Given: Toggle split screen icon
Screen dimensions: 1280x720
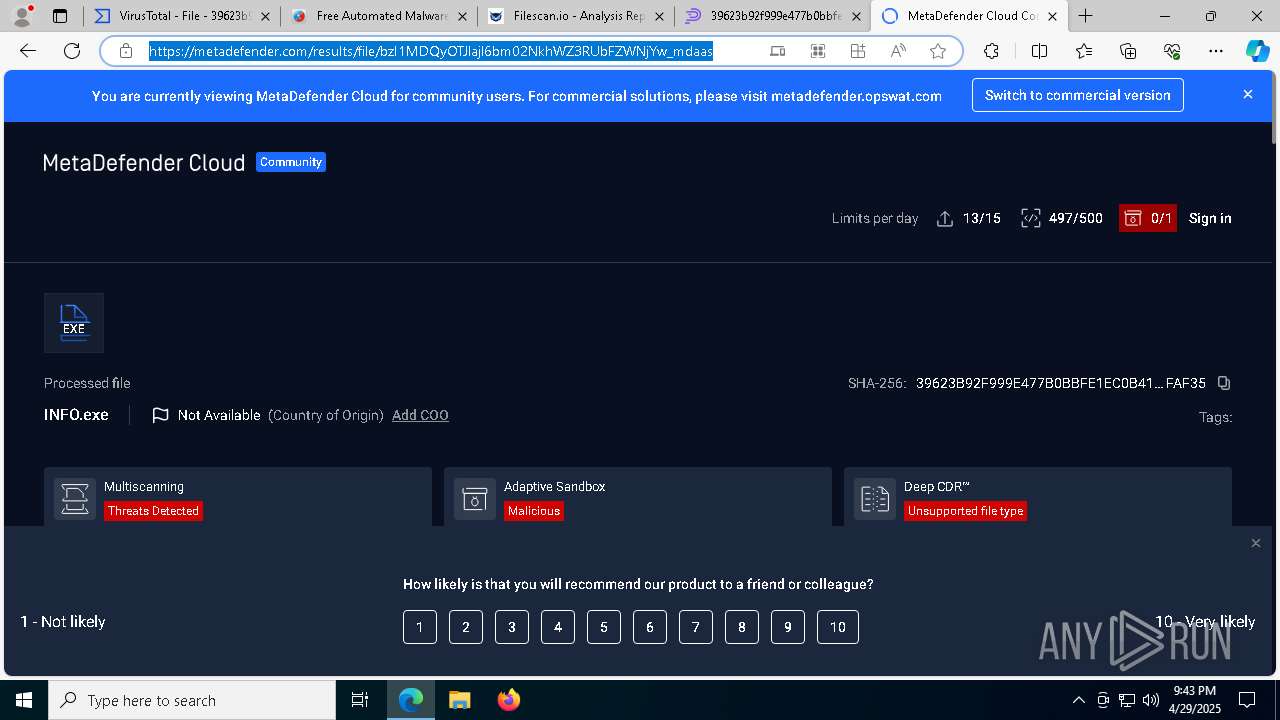Looking at the screenshot, I should pyautogui.click(x=1039, y=51).
